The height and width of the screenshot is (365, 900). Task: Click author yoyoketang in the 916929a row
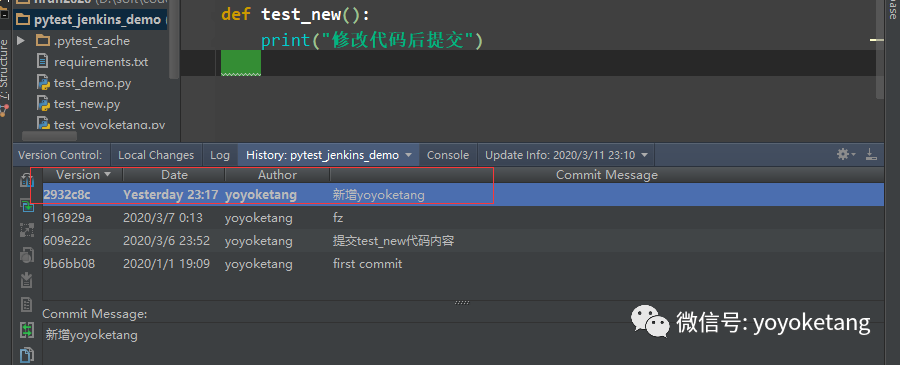(258, 218)
